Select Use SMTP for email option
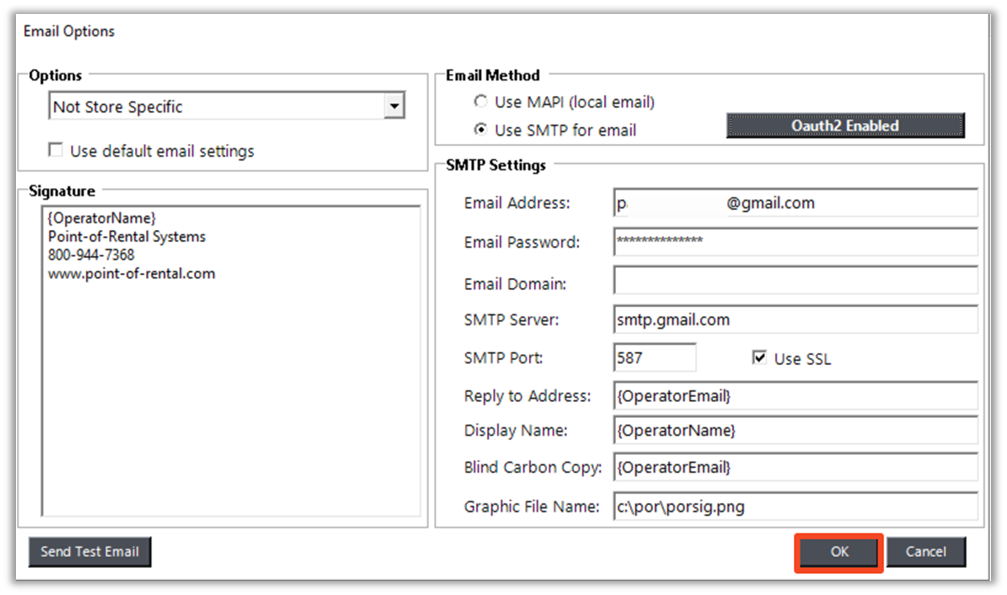The image size is (1007, 595). (x=481, y=130)
